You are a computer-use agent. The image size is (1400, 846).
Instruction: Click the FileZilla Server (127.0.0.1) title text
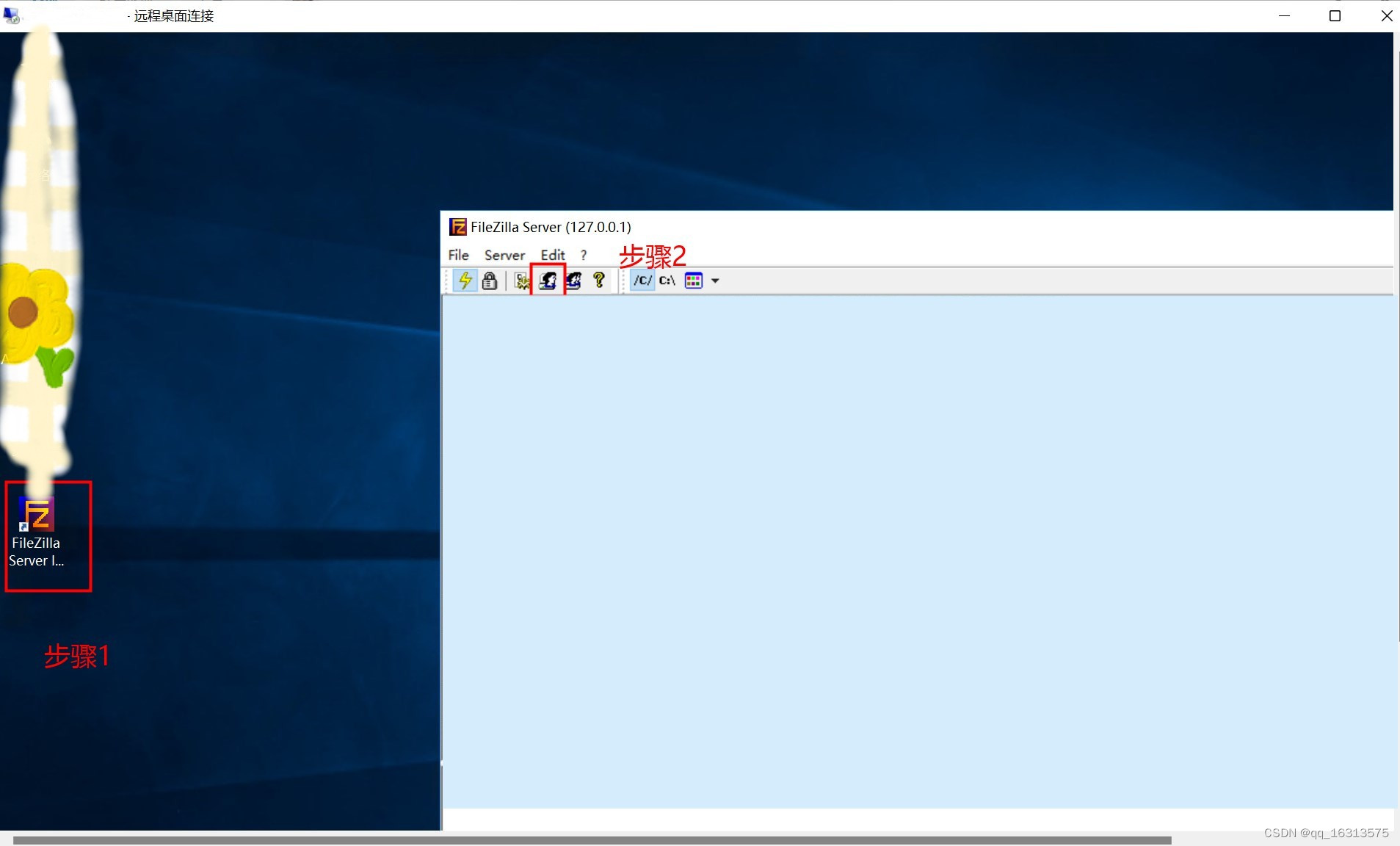point(551,227)
